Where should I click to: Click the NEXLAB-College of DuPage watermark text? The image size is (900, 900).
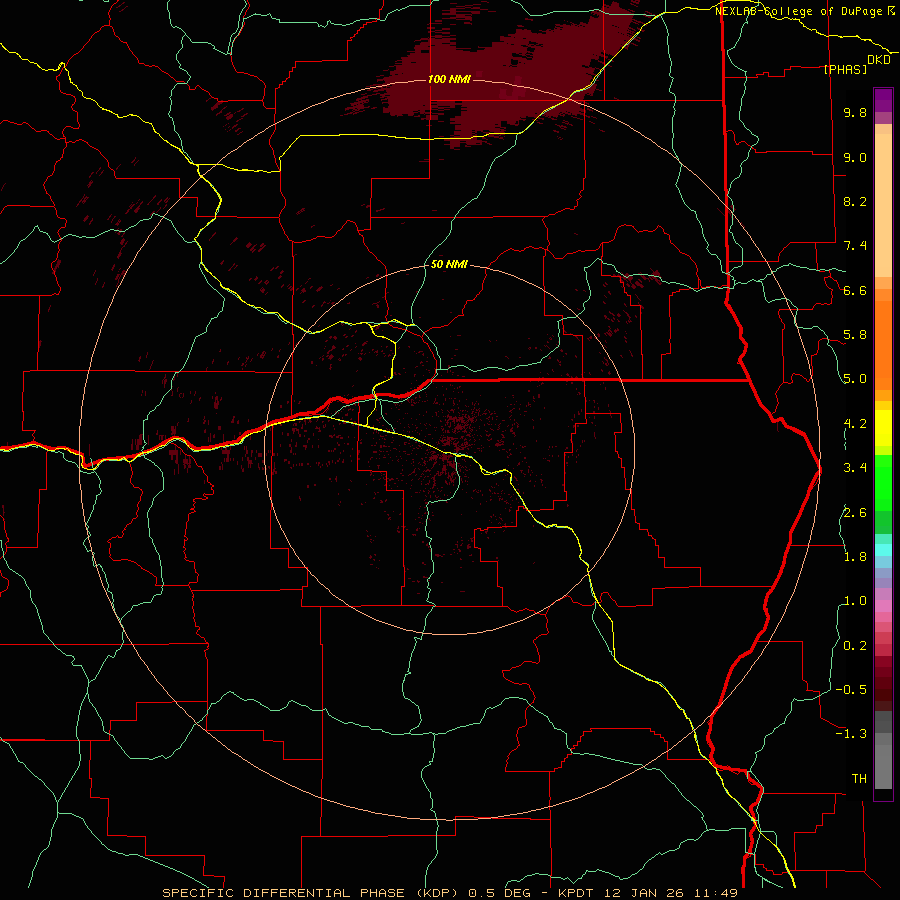coord(805,11)
